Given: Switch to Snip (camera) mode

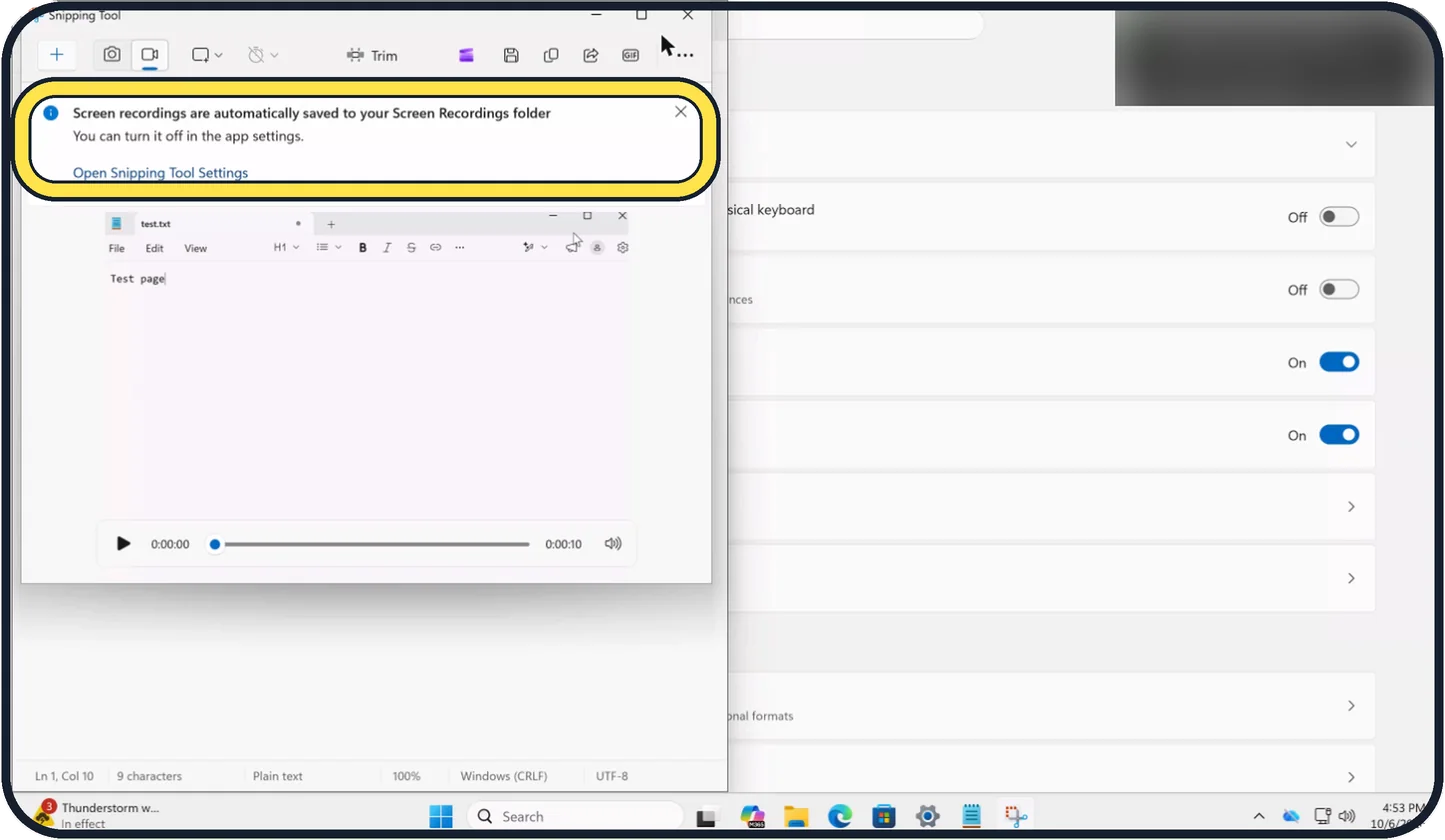Looking at the screenshot, I should pos(112,55).
